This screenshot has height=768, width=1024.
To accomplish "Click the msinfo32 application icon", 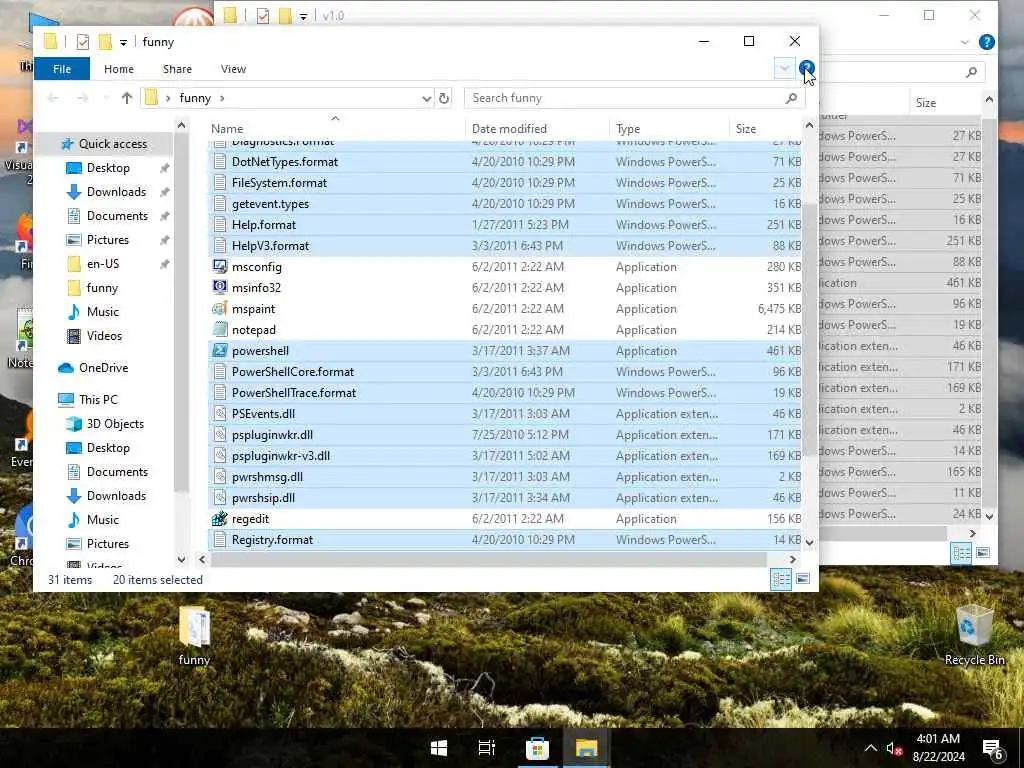I will tap(220, 287).
